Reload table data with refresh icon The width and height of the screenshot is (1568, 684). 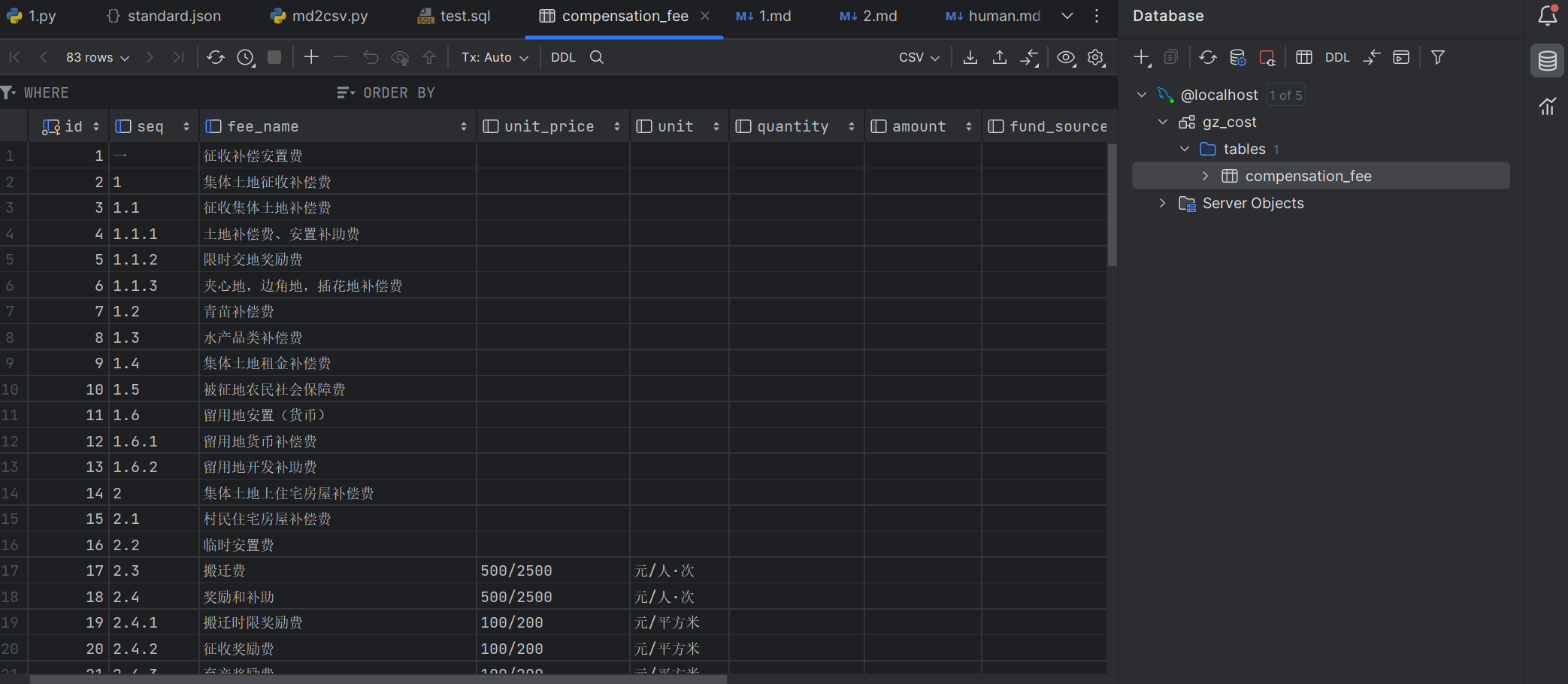click(216, 57)
